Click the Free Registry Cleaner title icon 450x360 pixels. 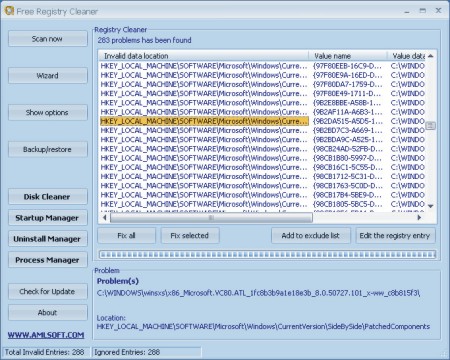[x=9, y=11]
